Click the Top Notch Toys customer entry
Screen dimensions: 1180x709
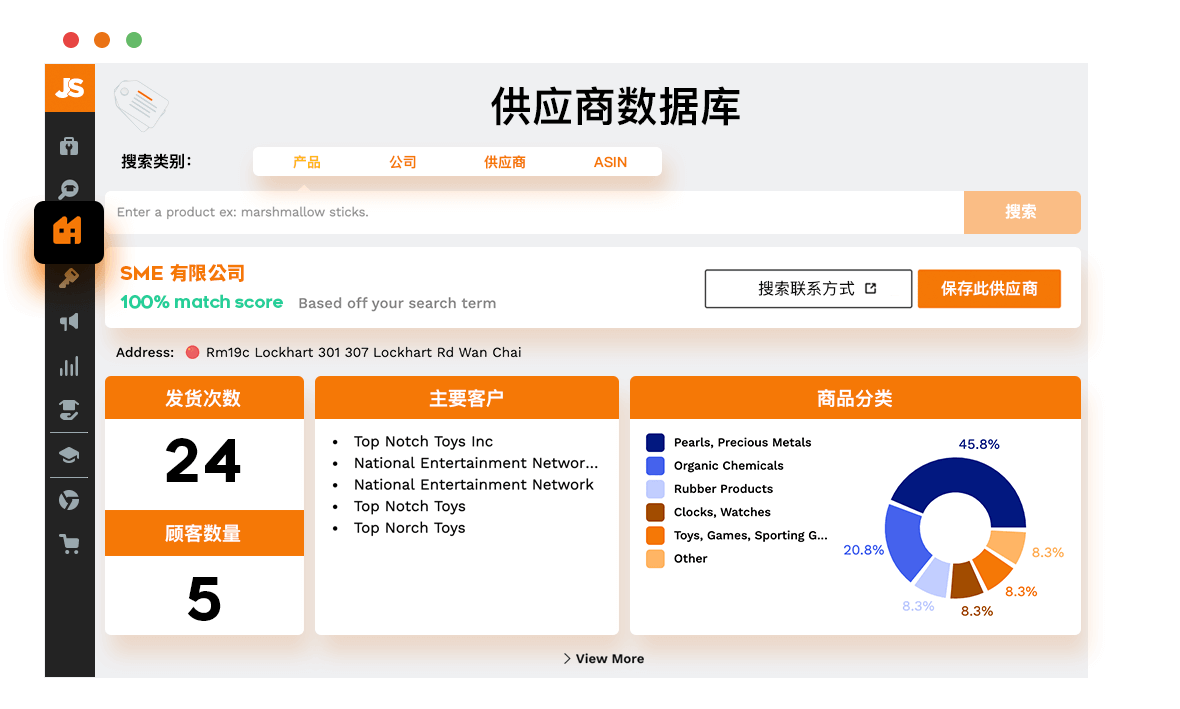(409, 507)
